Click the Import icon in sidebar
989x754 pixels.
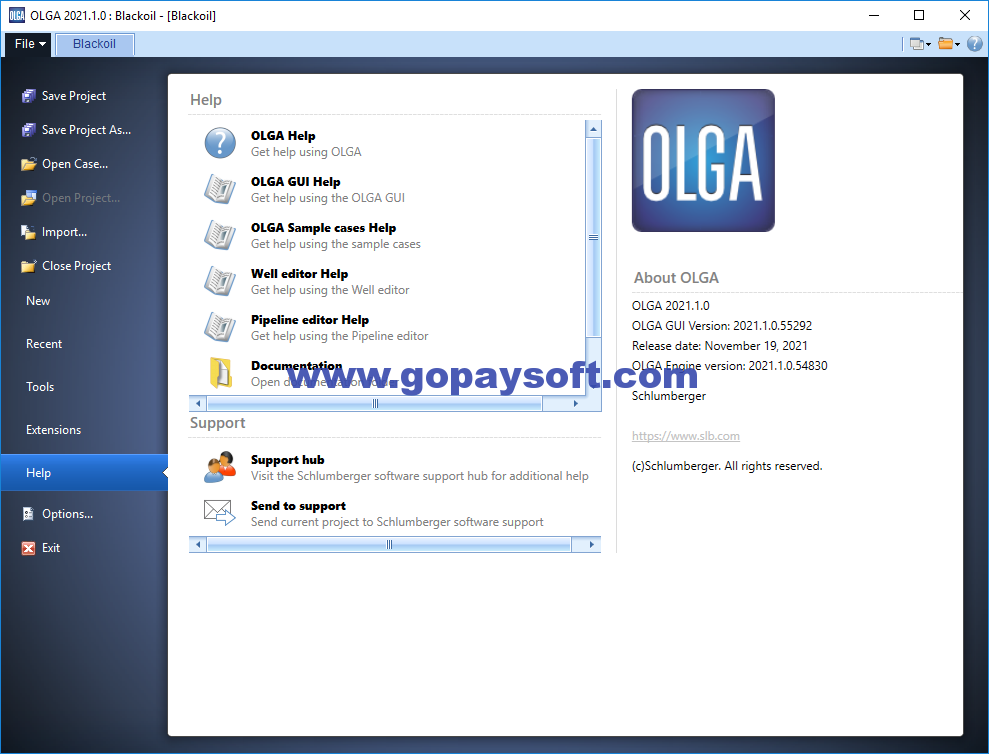28,232
